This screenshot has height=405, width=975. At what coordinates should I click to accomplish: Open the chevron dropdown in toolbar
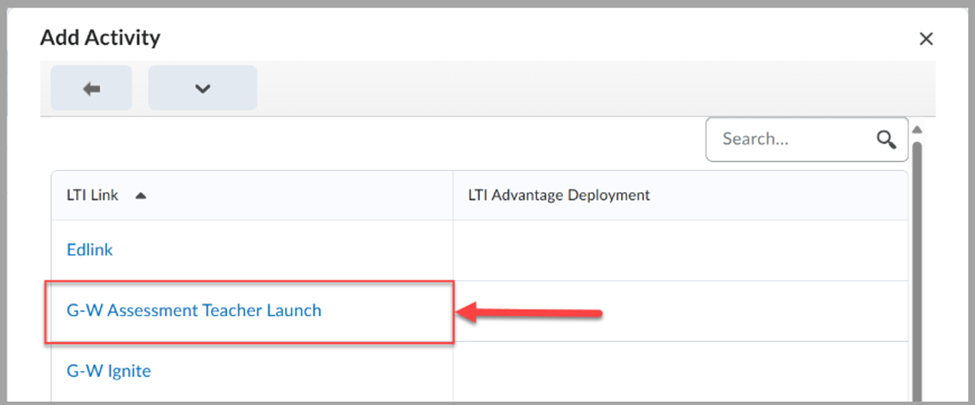202,88
